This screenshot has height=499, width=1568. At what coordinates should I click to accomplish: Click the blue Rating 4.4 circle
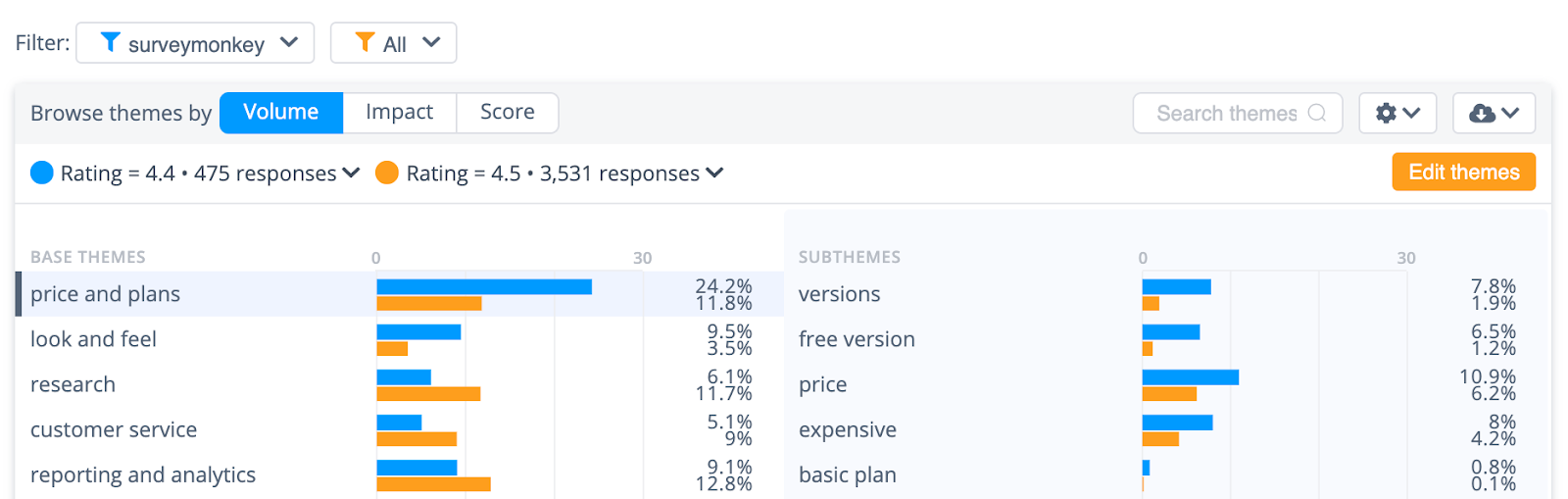point(42,173)
